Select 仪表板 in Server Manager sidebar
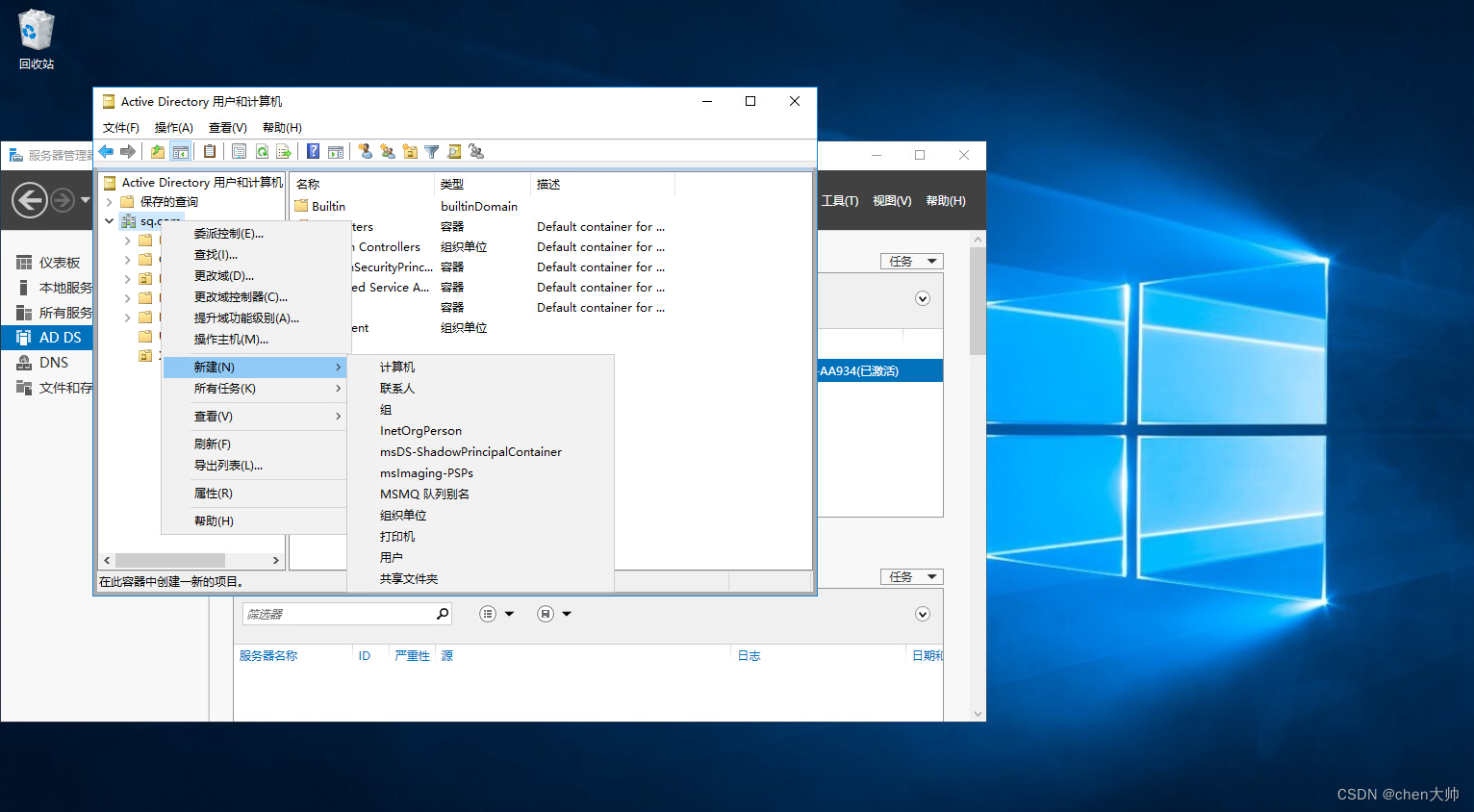 tap(48, 263)
